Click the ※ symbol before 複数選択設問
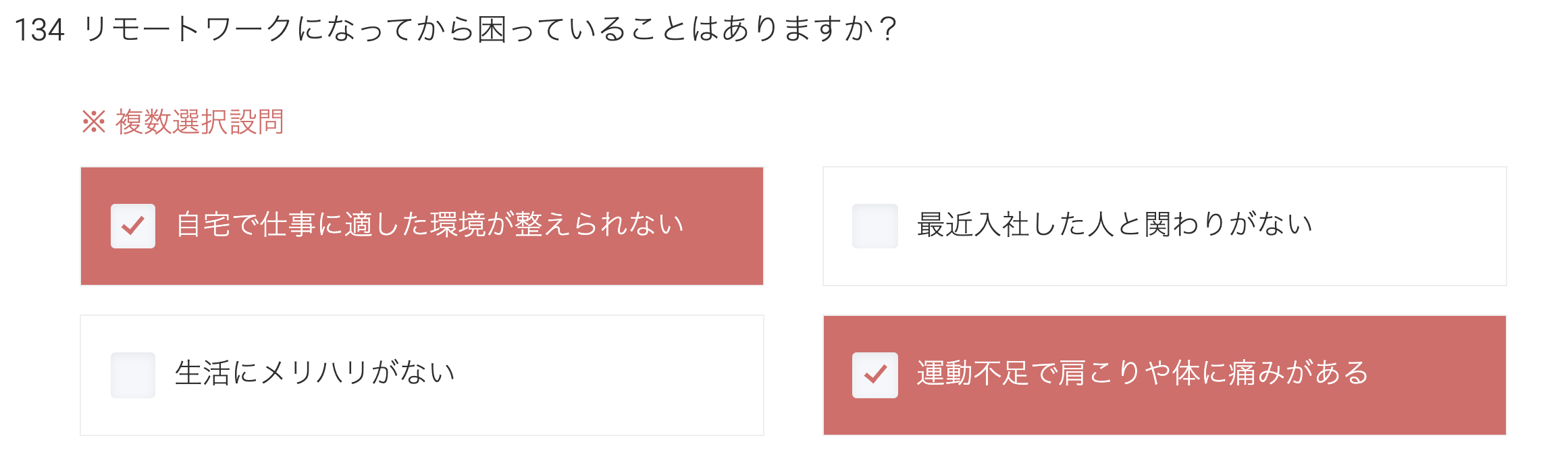Image resolution: width=1568 pixels, height=459 pixels. pyautogui.click(x=93, y=120)
